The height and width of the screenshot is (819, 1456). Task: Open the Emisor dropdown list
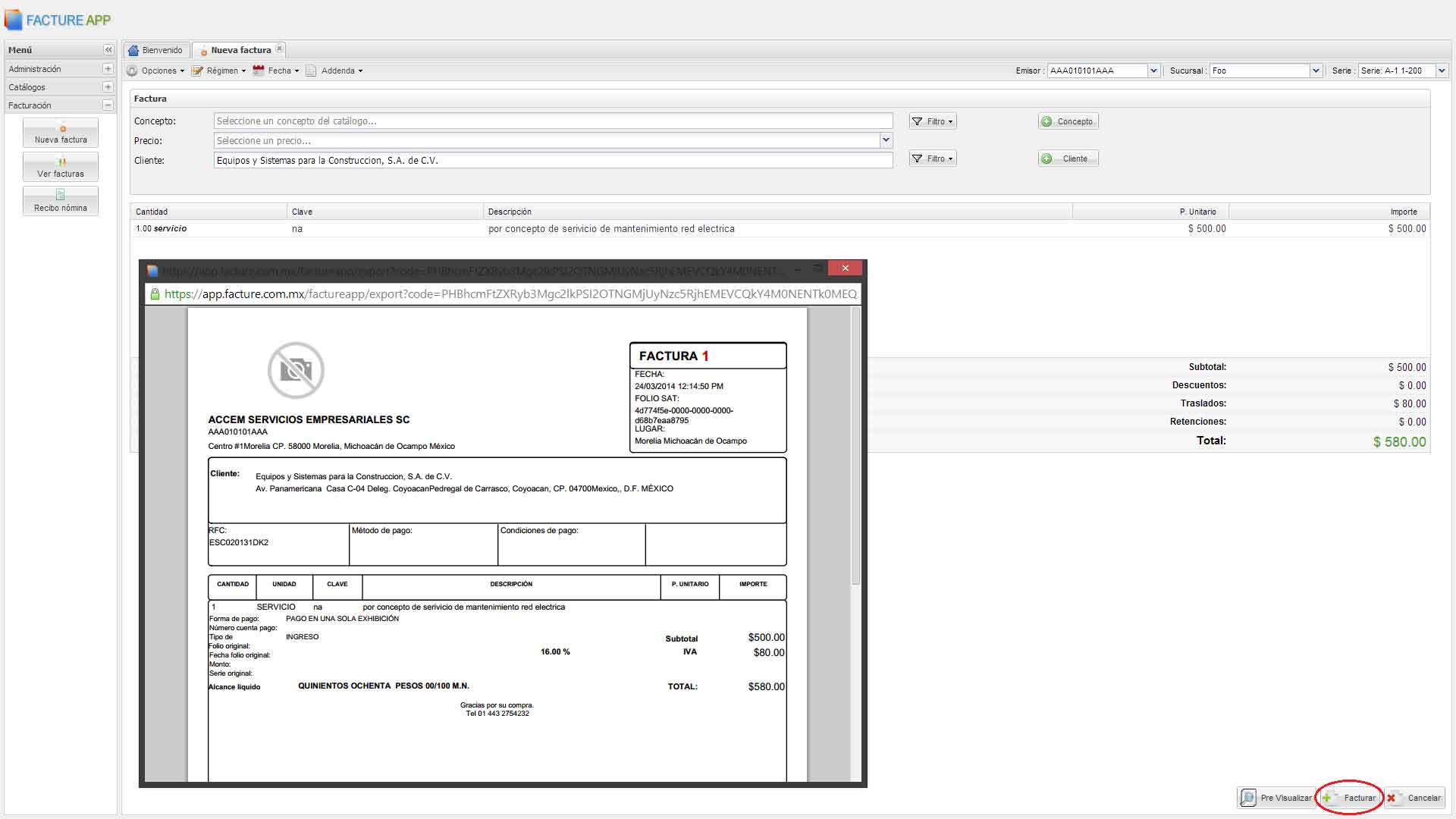point(1153,71)
